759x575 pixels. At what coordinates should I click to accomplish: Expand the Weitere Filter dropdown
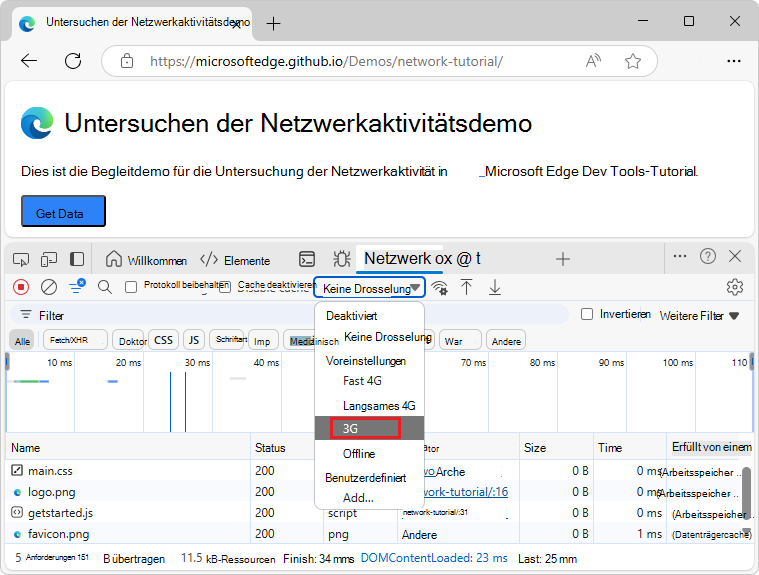[699, 315]
